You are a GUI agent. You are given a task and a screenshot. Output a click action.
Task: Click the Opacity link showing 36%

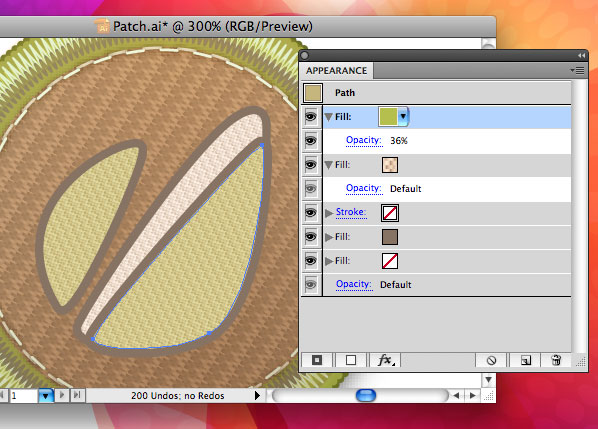click(364, 140)
